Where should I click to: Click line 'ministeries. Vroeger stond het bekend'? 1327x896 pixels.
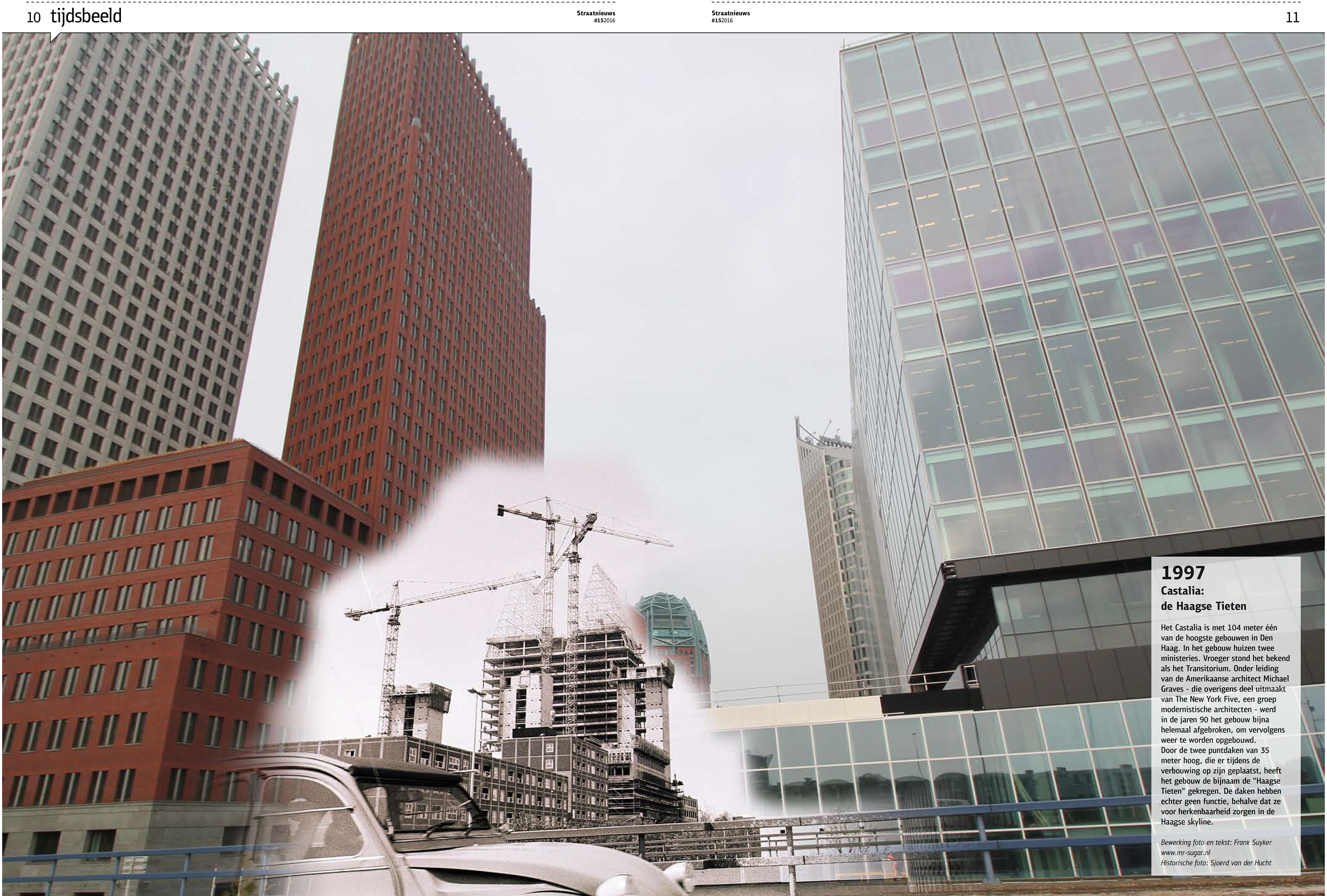[1225, 658]
